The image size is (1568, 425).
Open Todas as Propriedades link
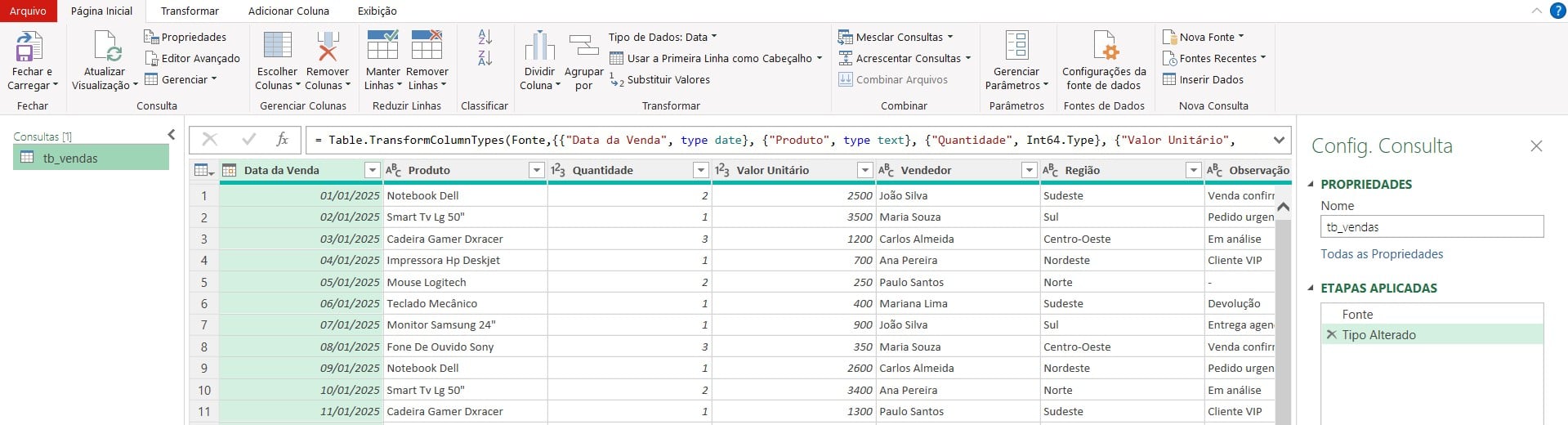1382,254
